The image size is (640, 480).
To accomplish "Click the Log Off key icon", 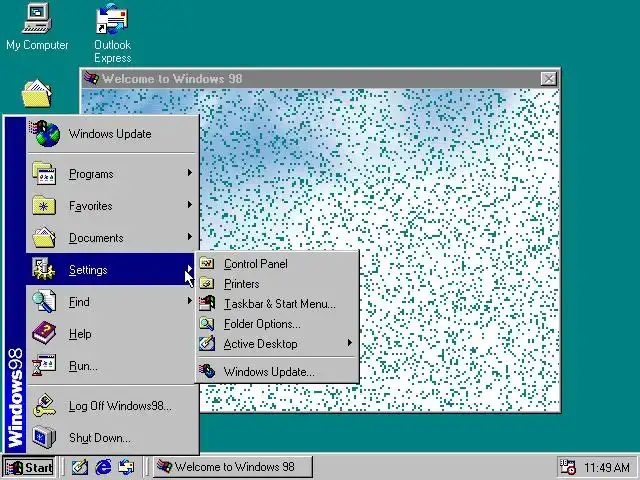I will pyautogui.click(x=44, y=405).
